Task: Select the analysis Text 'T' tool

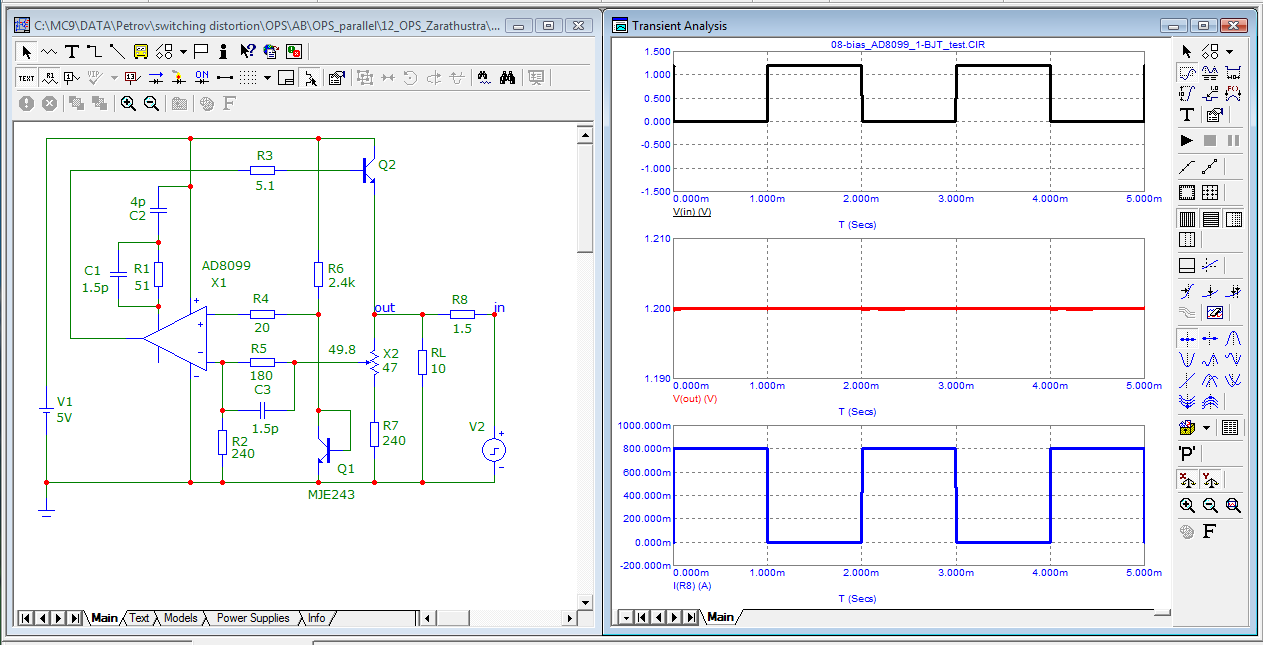Action: (1187, 115)
